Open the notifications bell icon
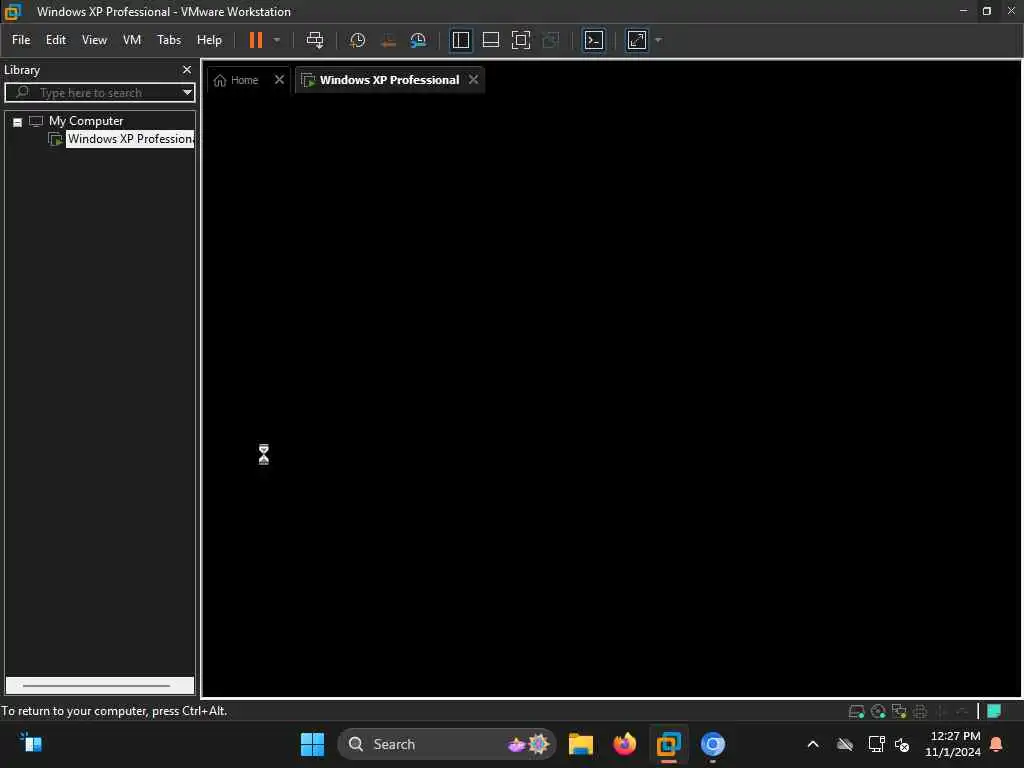1024x768 pixels. (997, 744)
